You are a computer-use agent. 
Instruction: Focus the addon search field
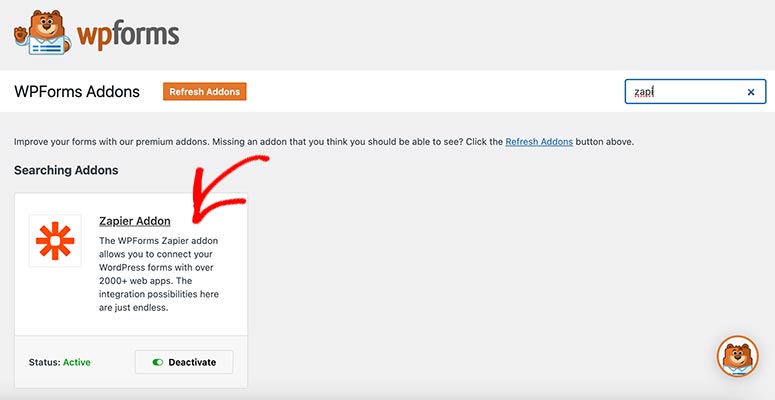tap(685, 92)
